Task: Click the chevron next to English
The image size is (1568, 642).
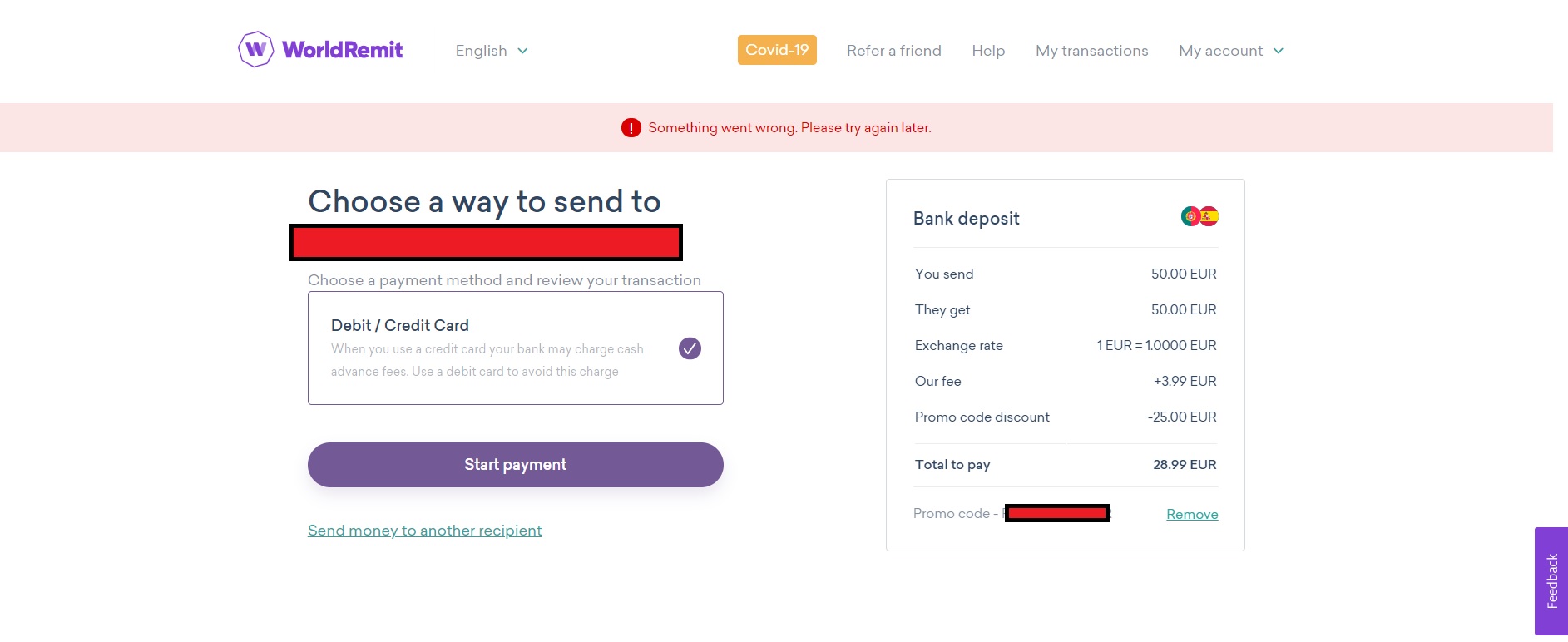Action: (522, 51)
